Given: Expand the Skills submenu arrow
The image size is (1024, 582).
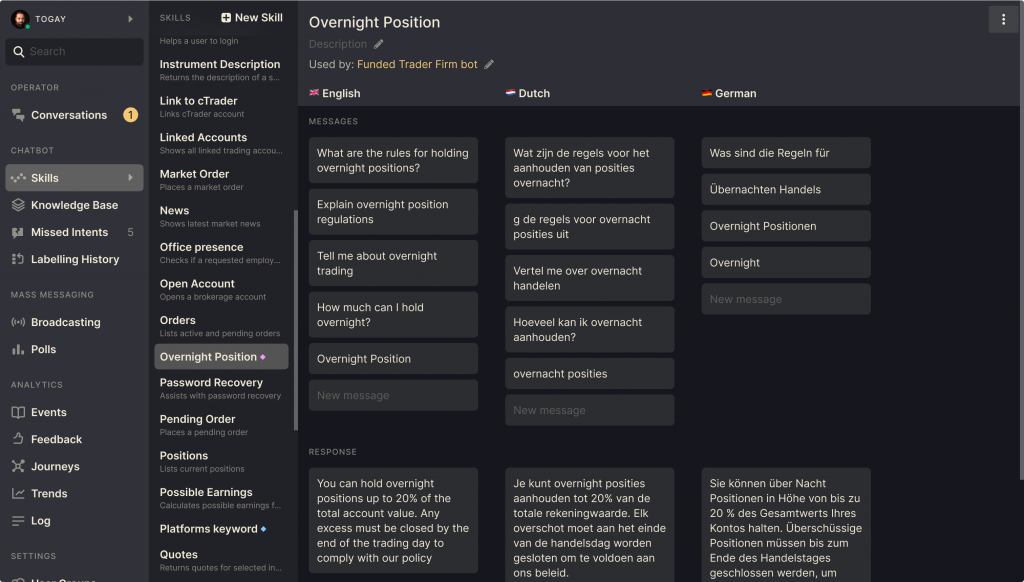Looking at the screenshot, I should click(129, 178).
